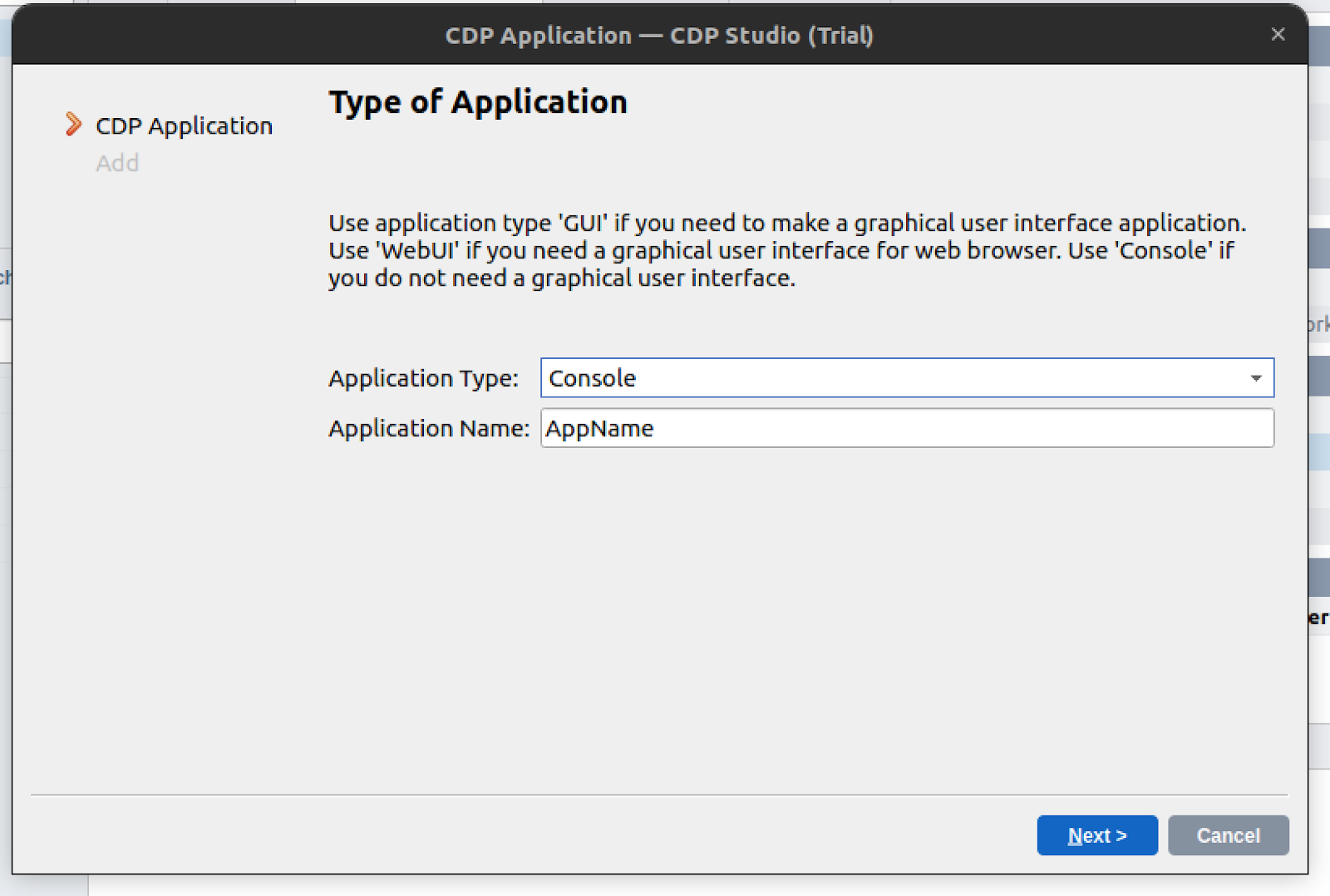The height and width of the screenshot is (896, 1330).
Task: Click the Application Type label
Action: [x=423, y=378]
